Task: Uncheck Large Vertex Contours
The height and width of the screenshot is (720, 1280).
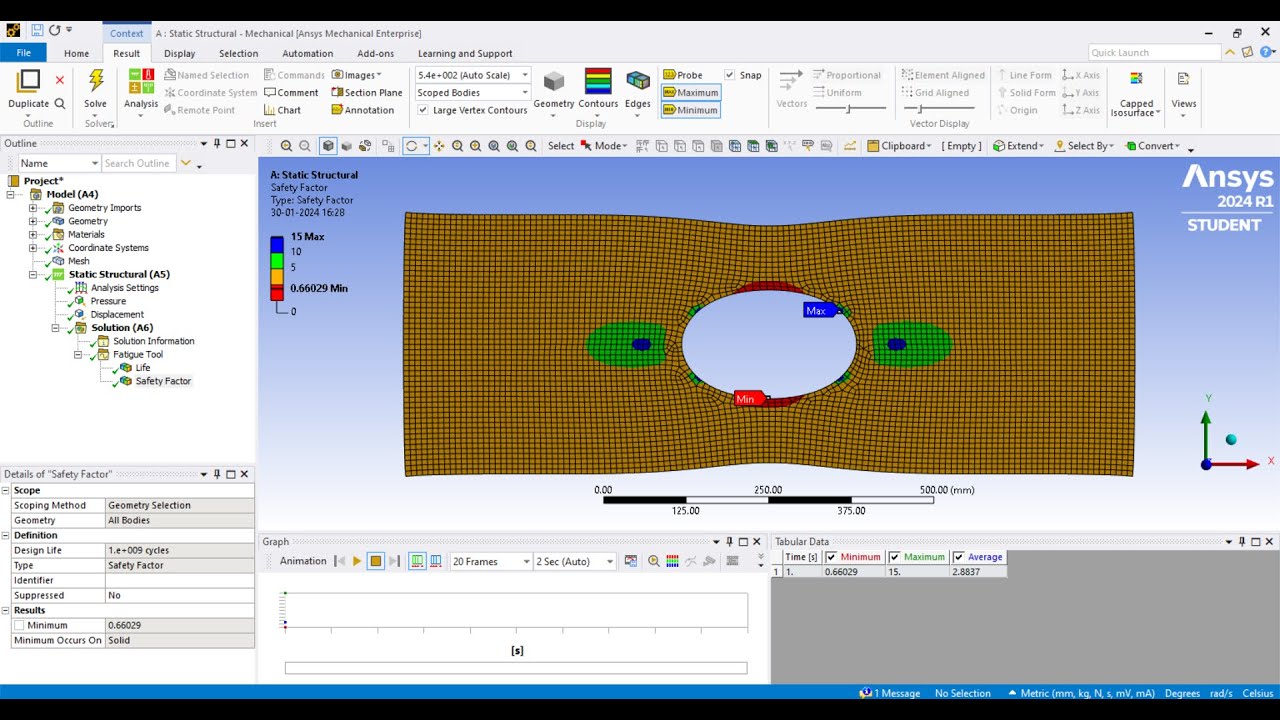Action: click(x=422, y=110)
